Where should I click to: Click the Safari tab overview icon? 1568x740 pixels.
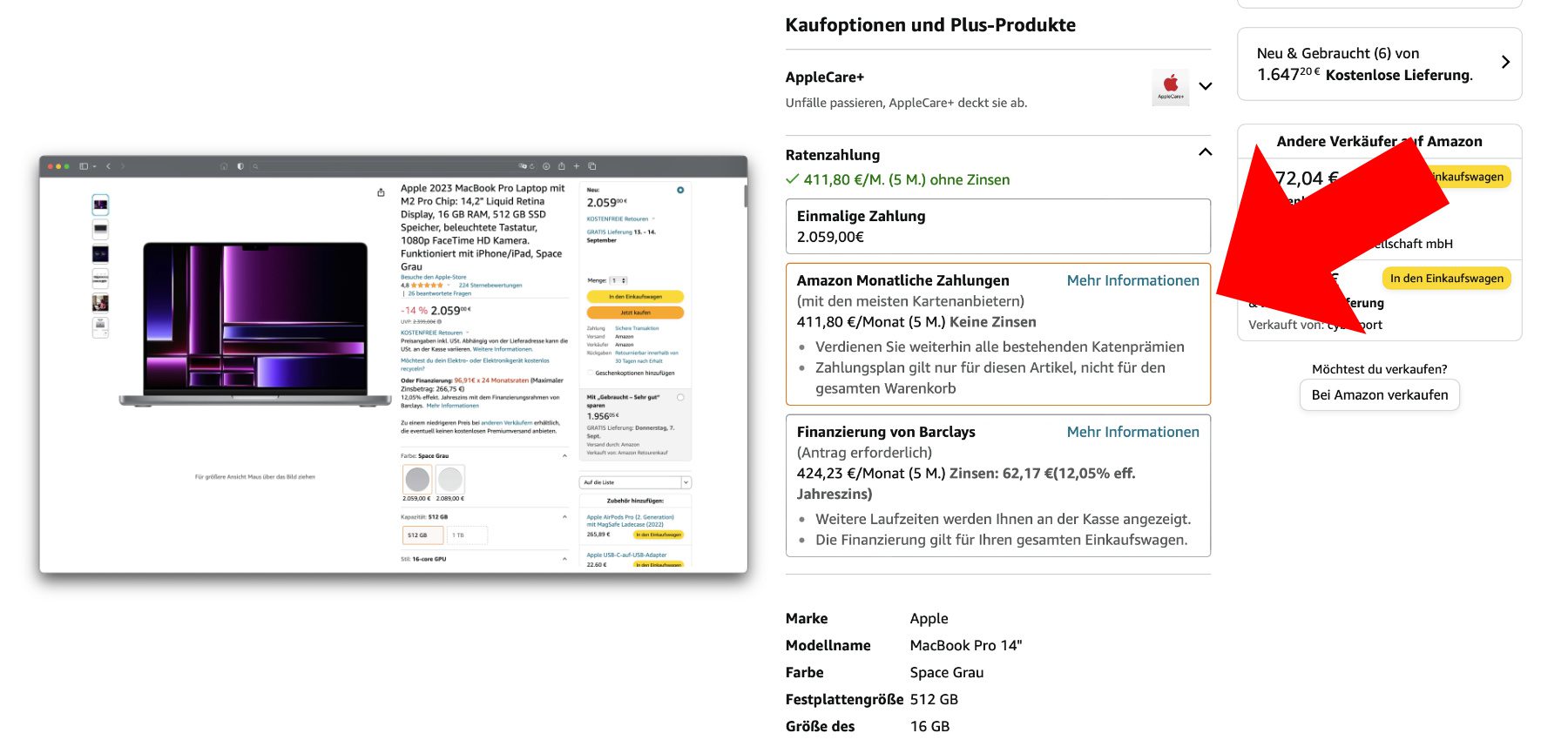592,166
